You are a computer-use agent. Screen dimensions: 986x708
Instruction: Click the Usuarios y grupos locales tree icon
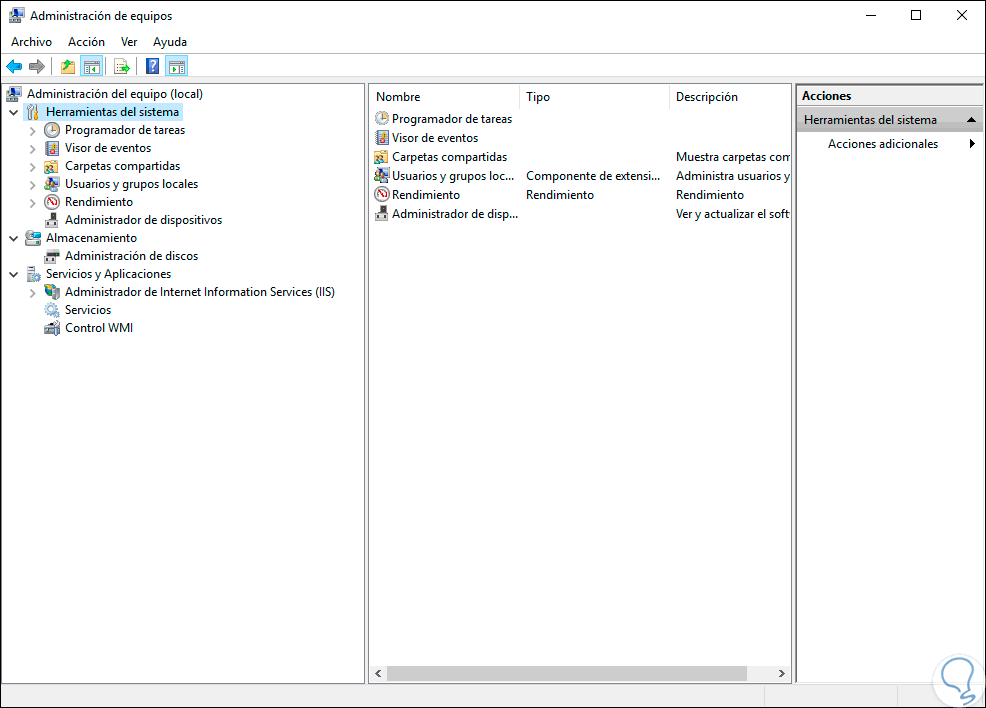[x=52, y=184]
